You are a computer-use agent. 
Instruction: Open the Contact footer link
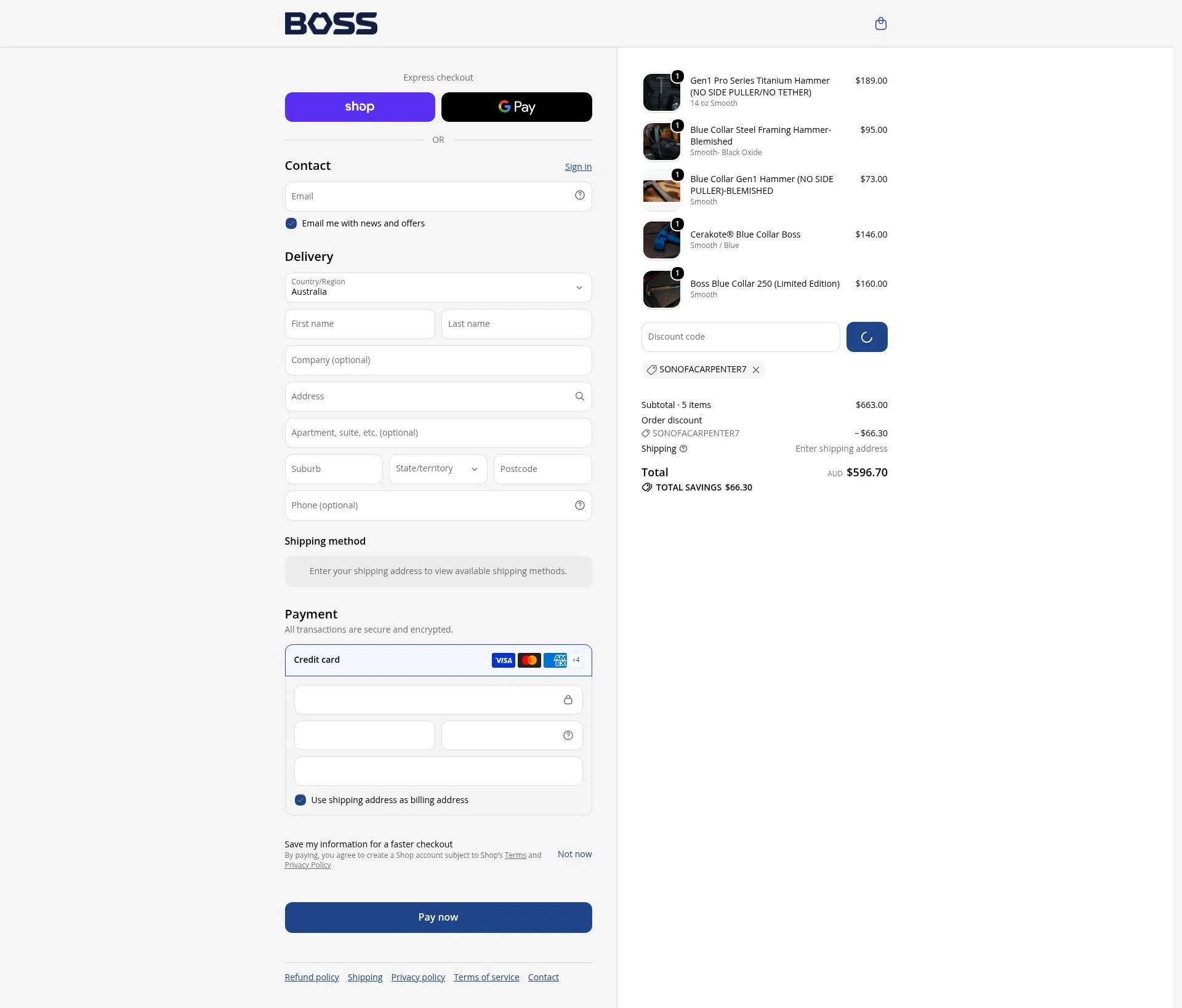tap(544, 977)
